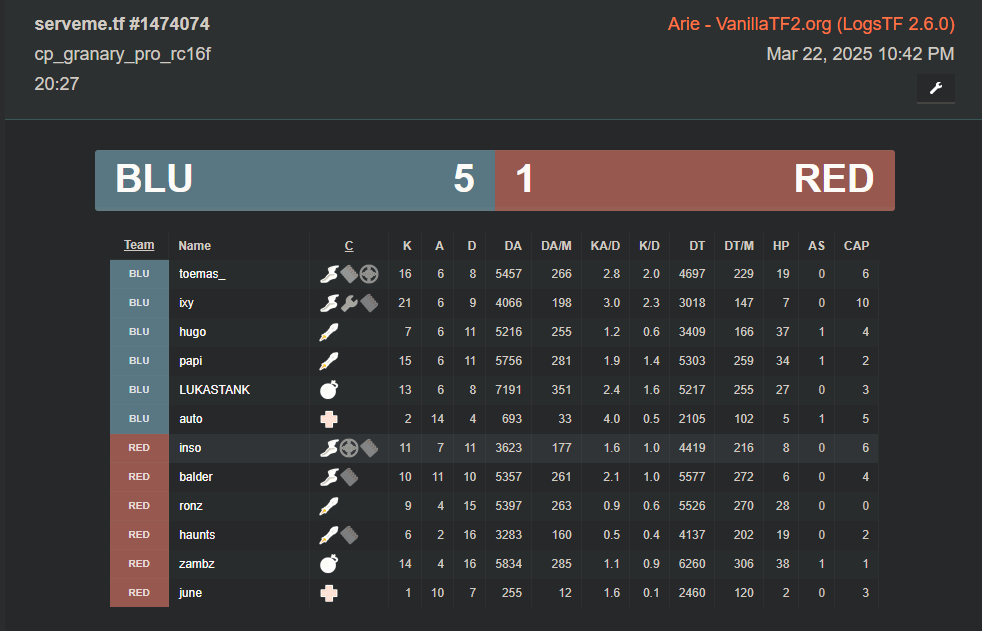Sort players by the C class column
982x631 pixels.
348,245
